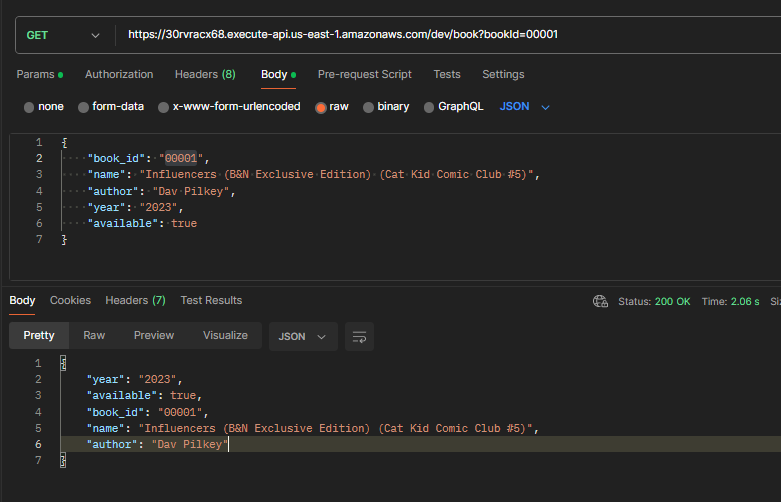Viewport: 781px width, 502px height.
Task: Open the Pre-request Script tab
Action: [x=364, y=74]
